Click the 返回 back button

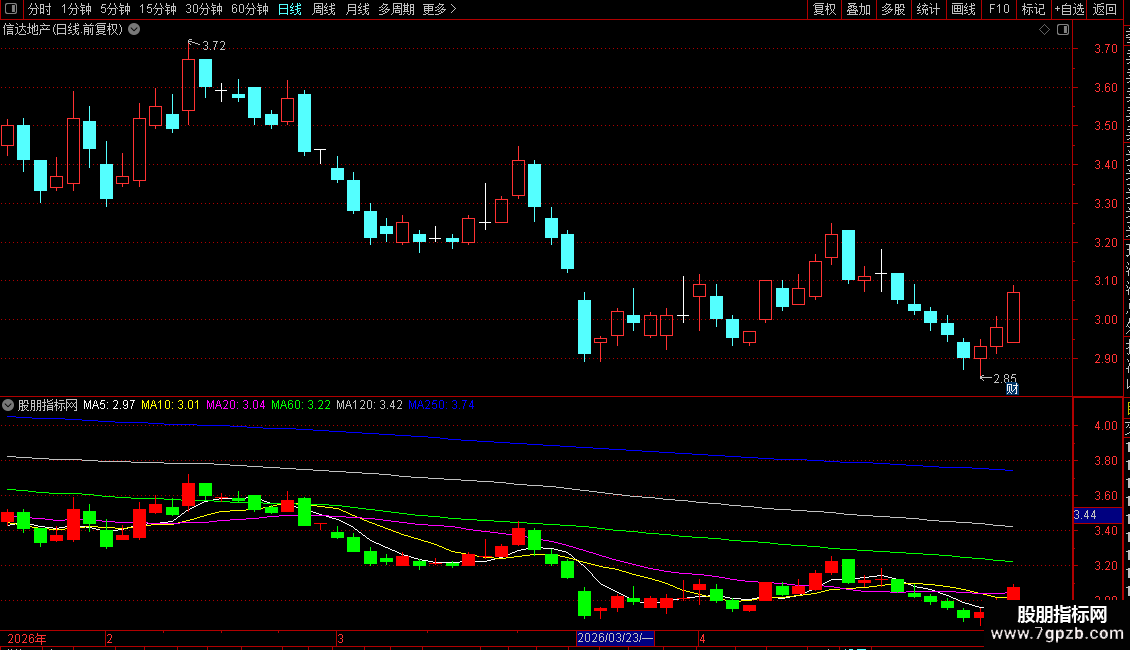click(1104, 9)
